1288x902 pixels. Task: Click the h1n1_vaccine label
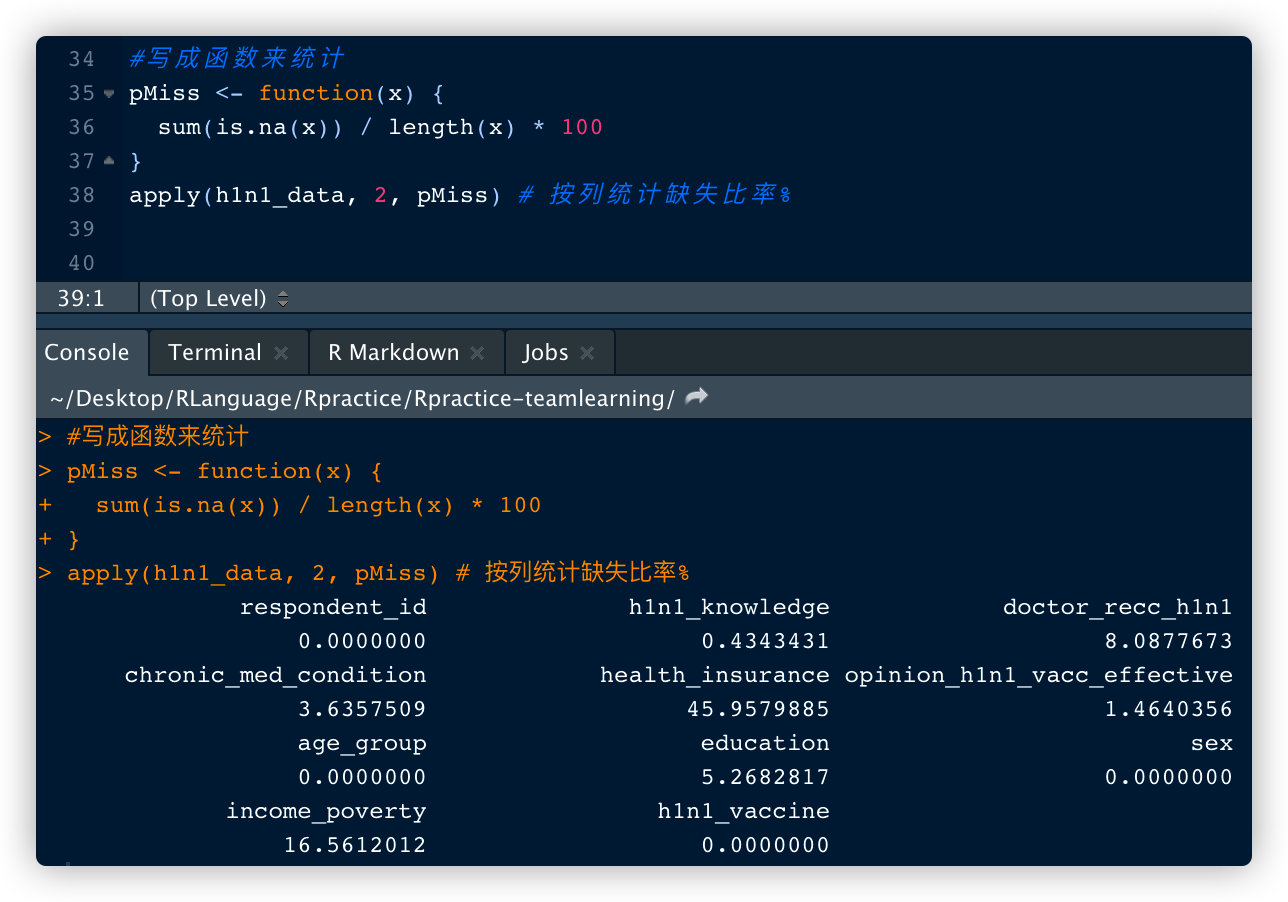[744, 811]
